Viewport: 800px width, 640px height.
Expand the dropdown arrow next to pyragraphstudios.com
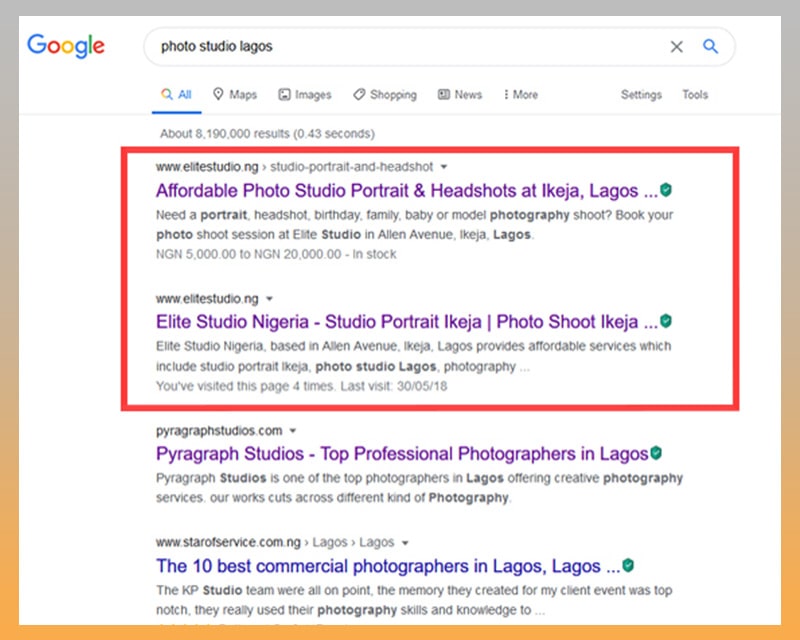click(x=293, y=431)
